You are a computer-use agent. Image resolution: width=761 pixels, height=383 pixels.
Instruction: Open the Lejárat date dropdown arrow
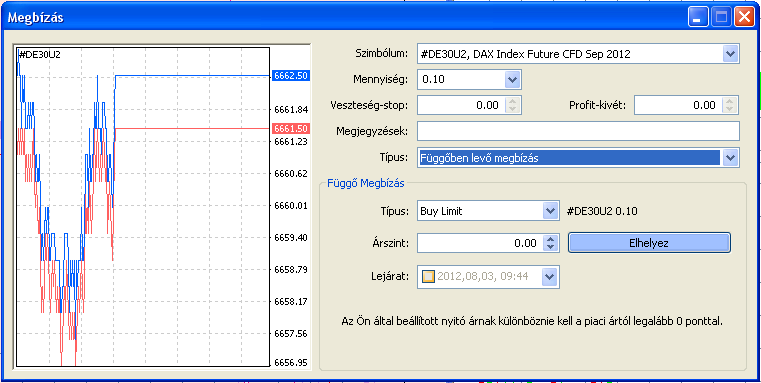(x=549, y=277)
